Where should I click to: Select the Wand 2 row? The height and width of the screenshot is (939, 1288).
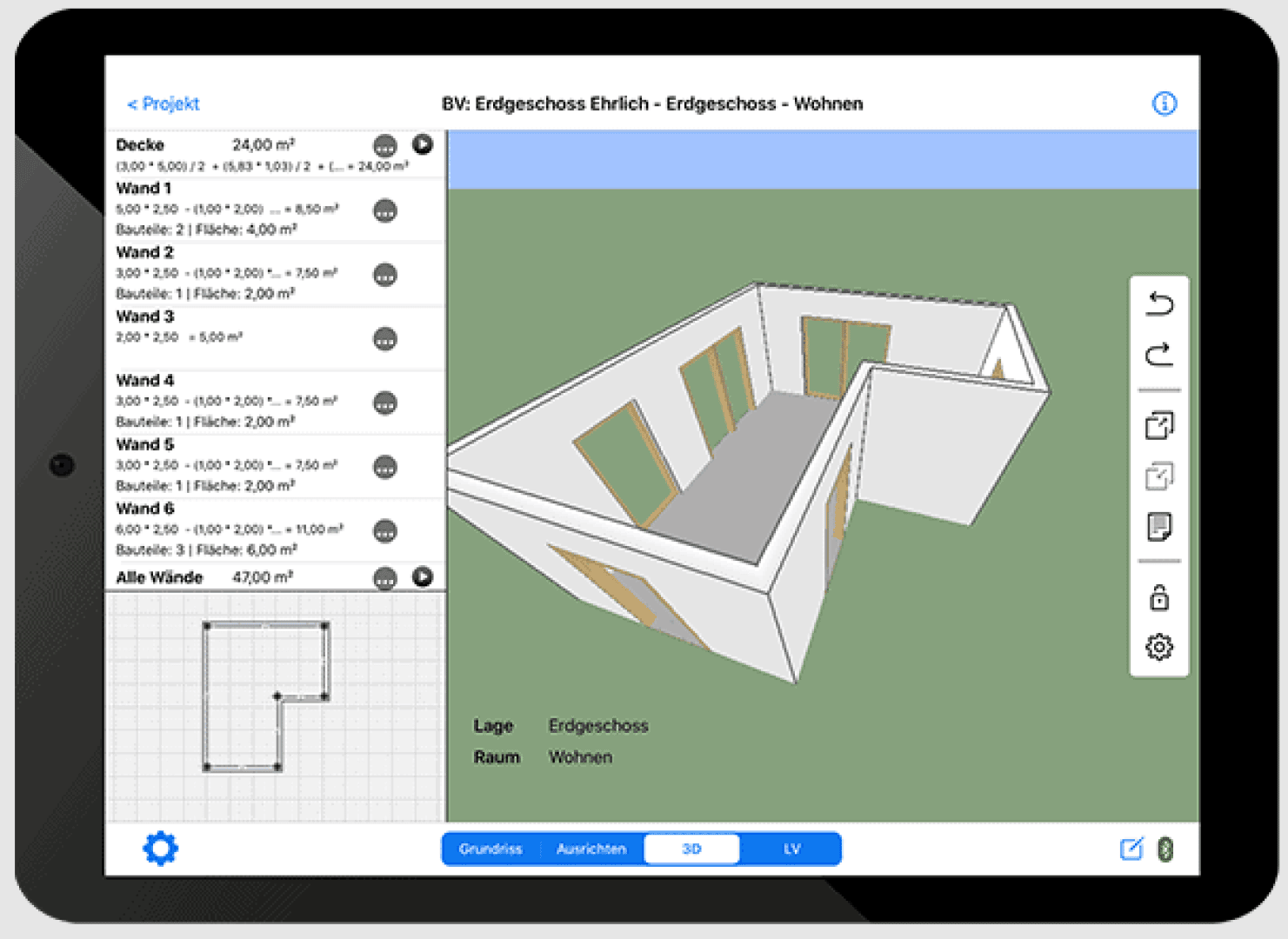276,274
